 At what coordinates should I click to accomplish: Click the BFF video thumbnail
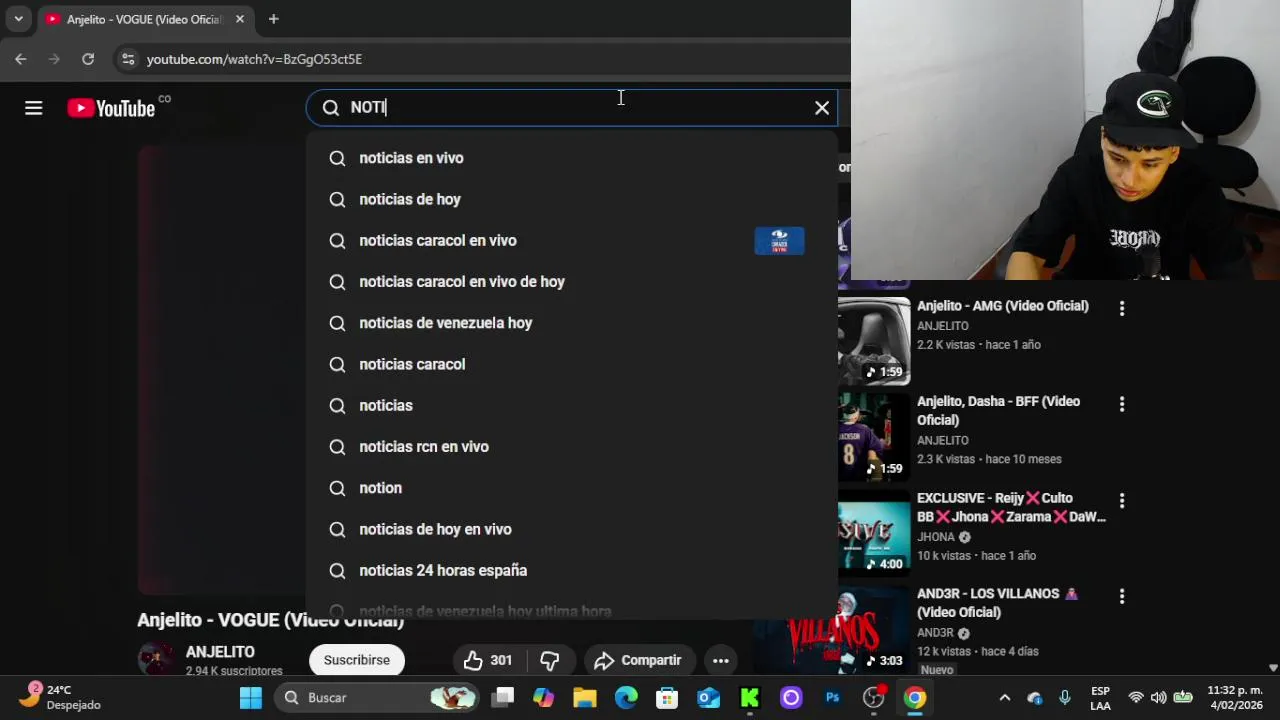click(x=874, y=437)
